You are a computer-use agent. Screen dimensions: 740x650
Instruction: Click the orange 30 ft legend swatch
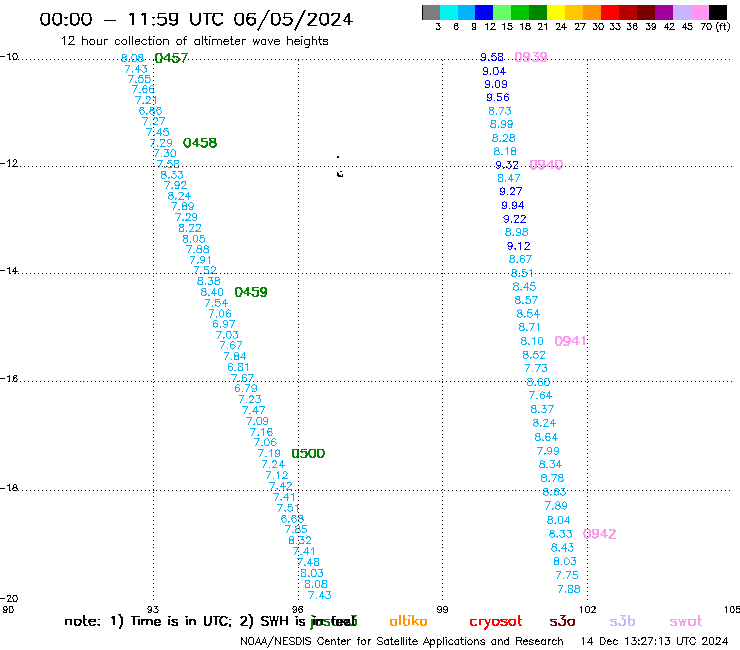coord(591,12)
